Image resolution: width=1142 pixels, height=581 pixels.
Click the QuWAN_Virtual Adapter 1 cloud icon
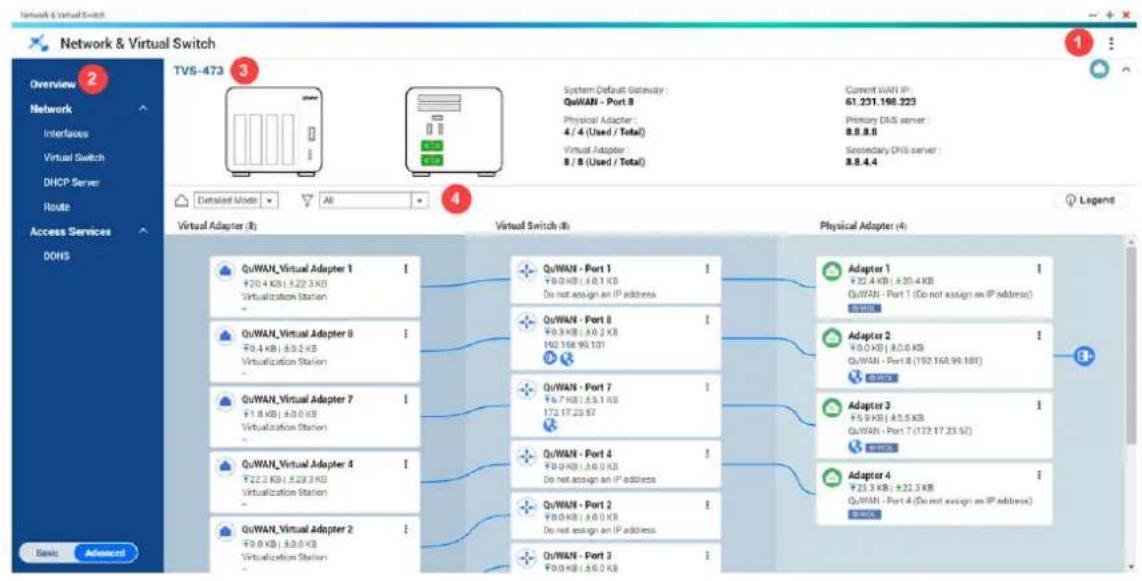(225, 271)
